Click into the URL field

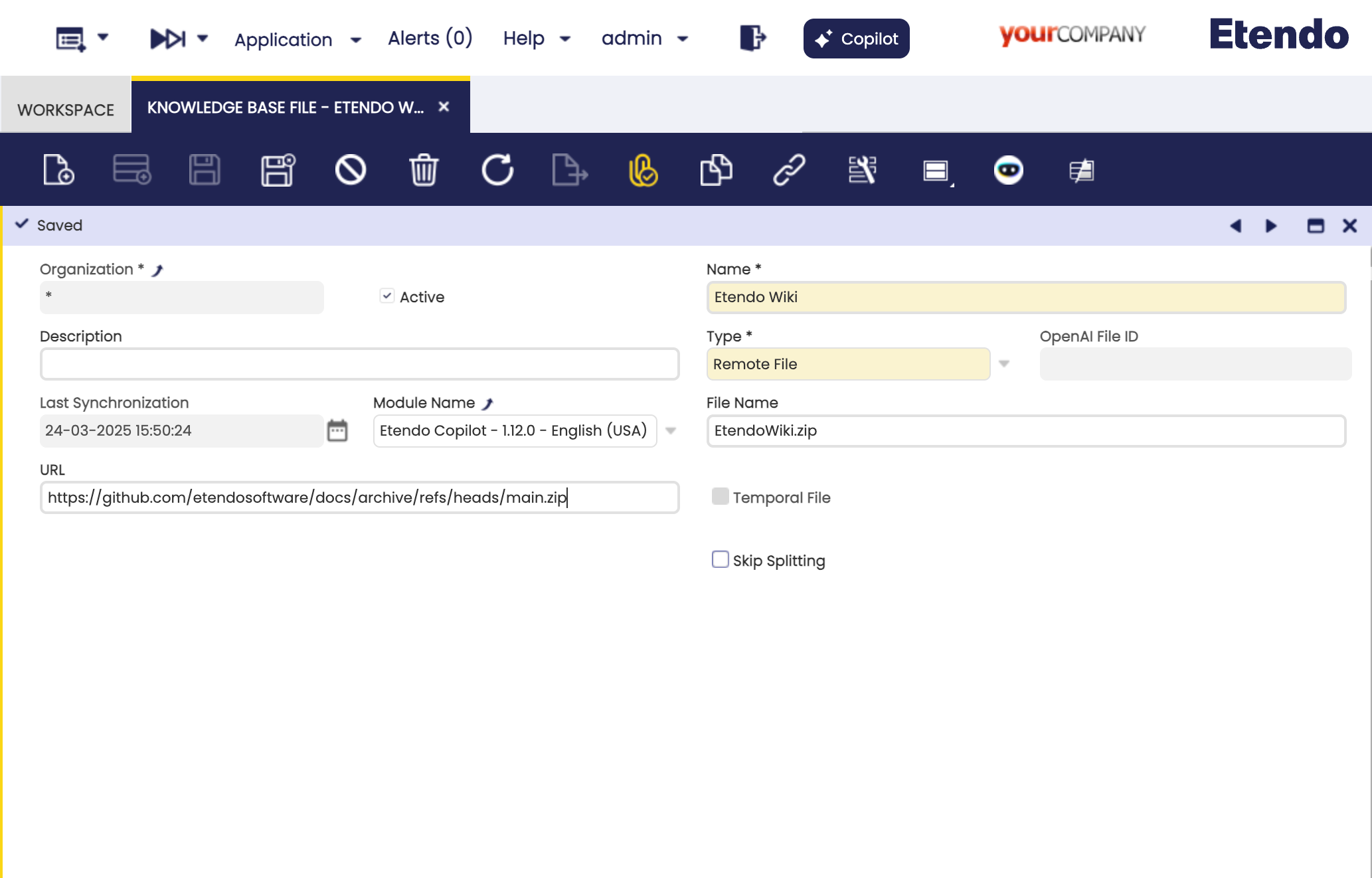(359, 497)
